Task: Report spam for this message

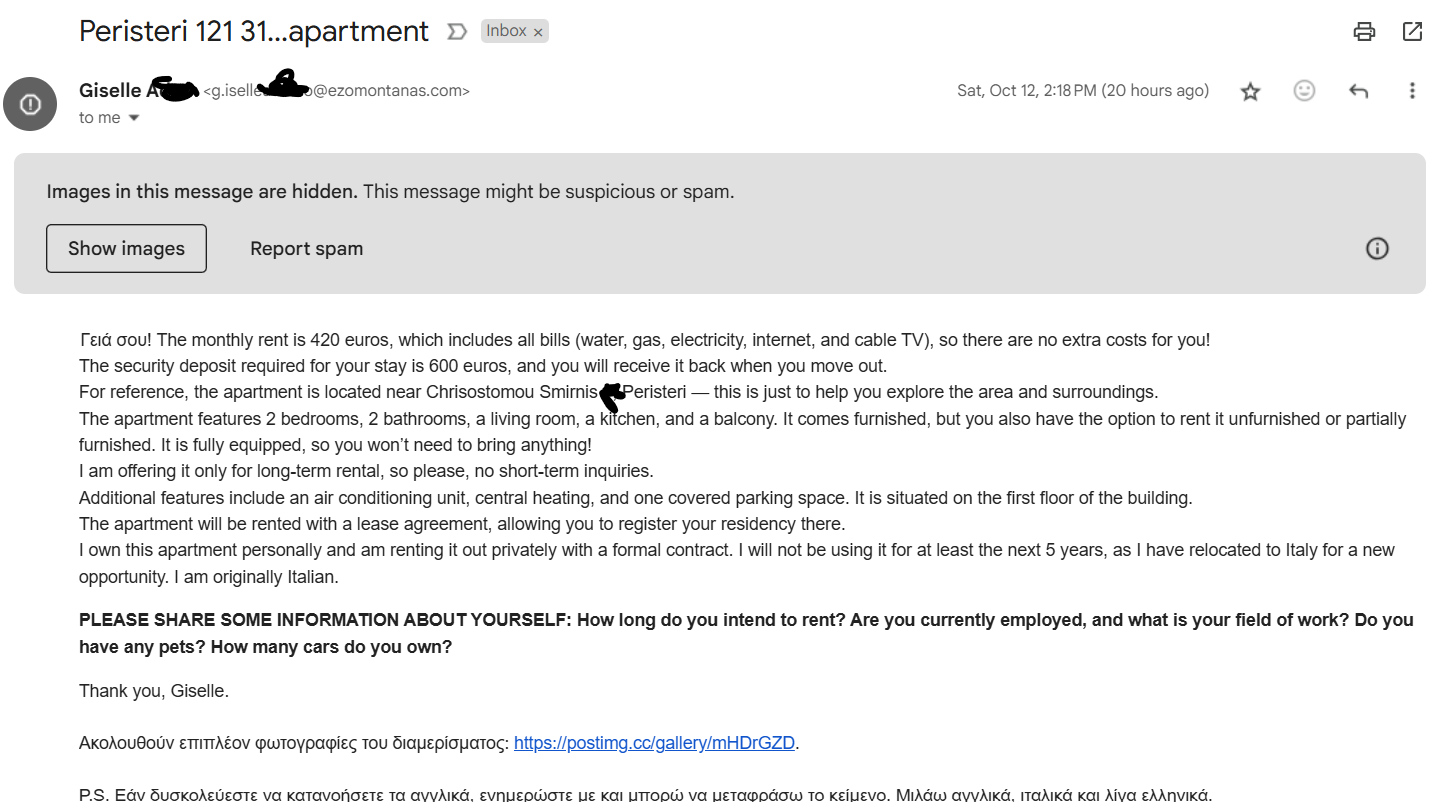Action: 306,248
